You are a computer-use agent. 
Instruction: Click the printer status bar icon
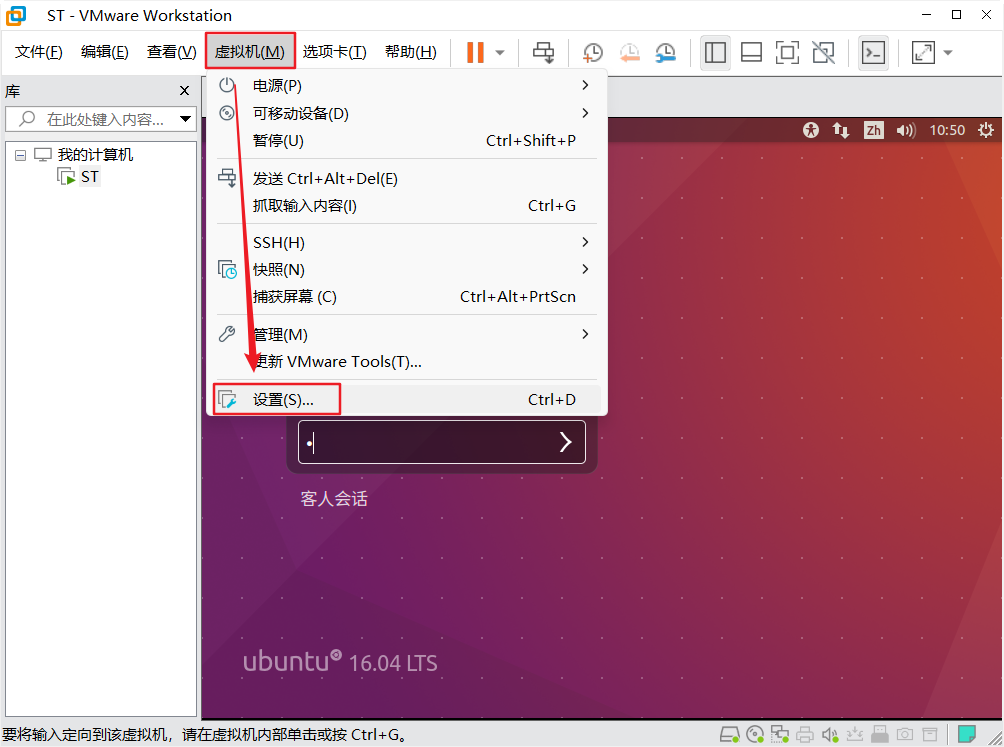(x=805, y=734)
